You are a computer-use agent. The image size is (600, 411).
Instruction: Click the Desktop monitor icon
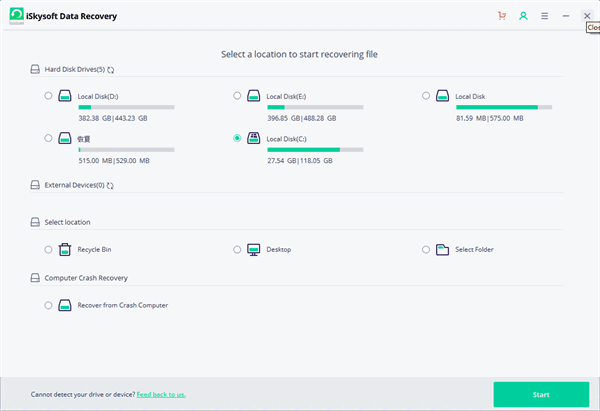(254, 249)
